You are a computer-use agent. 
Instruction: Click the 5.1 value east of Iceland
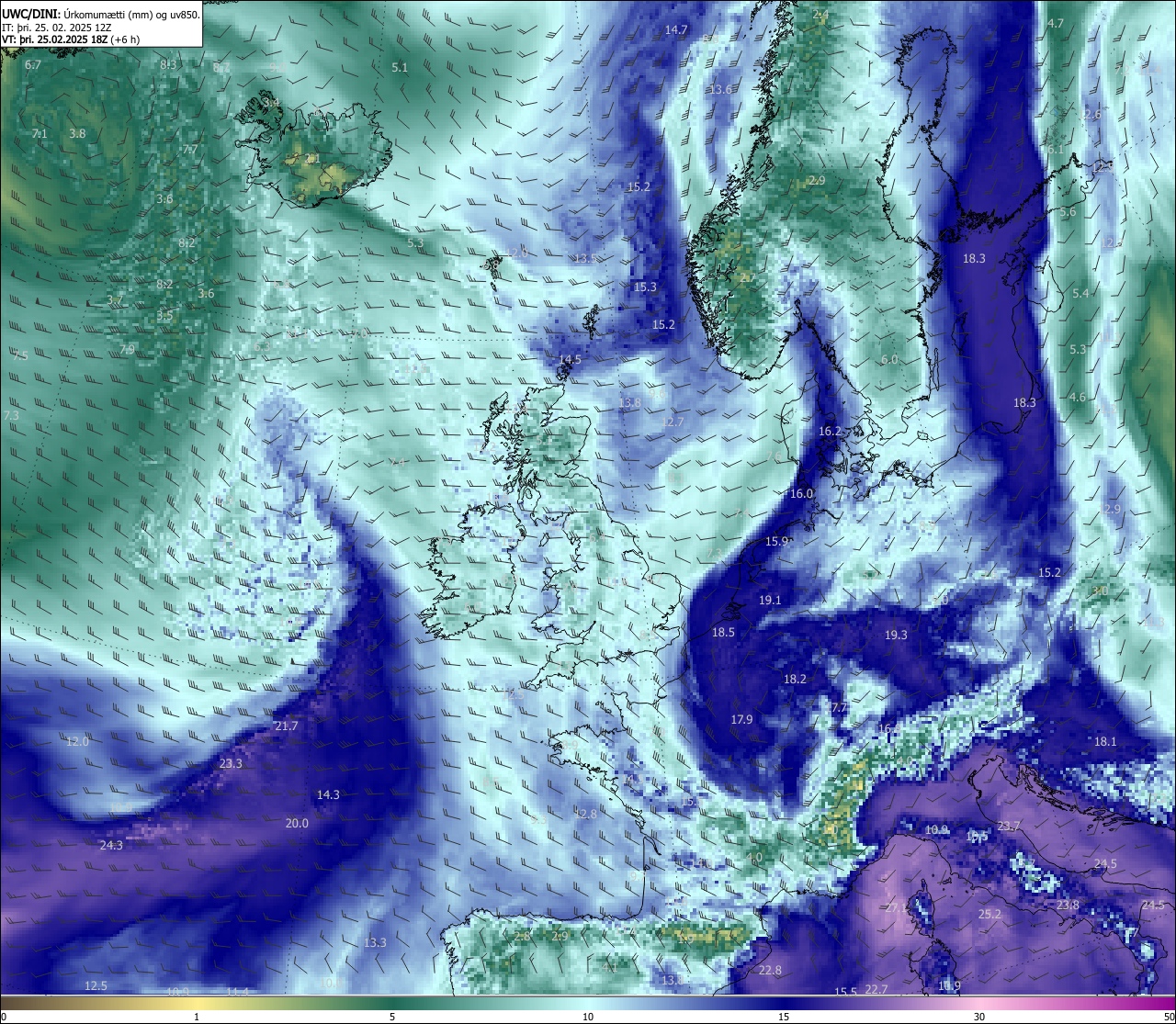point(400,67)
